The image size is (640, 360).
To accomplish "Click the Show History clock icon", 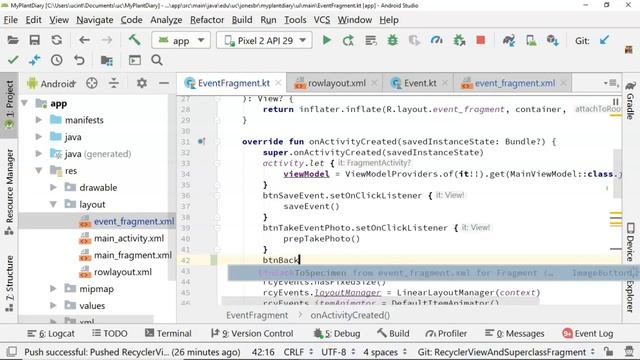I will pos(57,60).
